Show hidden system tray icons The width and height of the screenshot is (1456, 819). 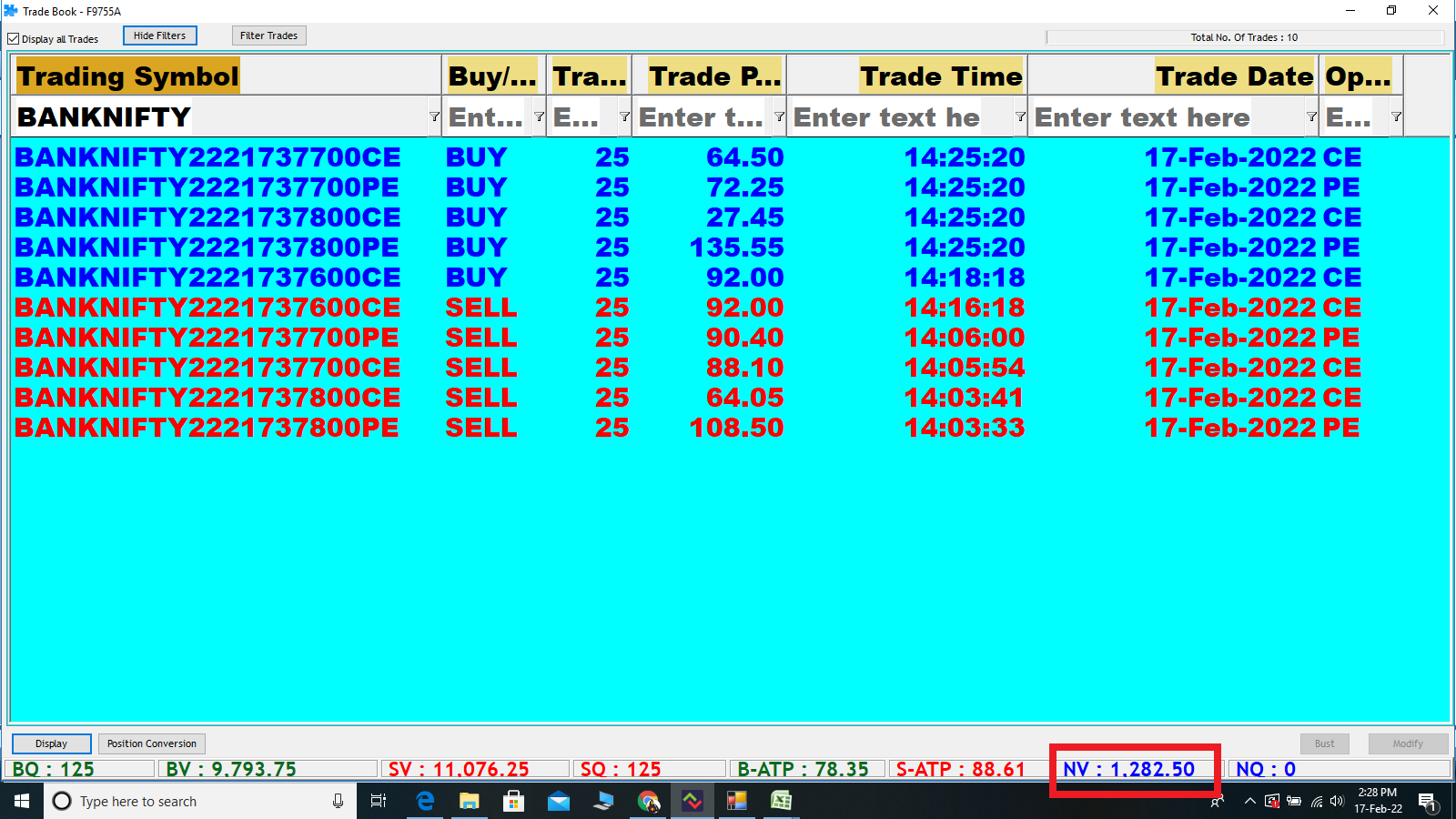point(1249,801)
